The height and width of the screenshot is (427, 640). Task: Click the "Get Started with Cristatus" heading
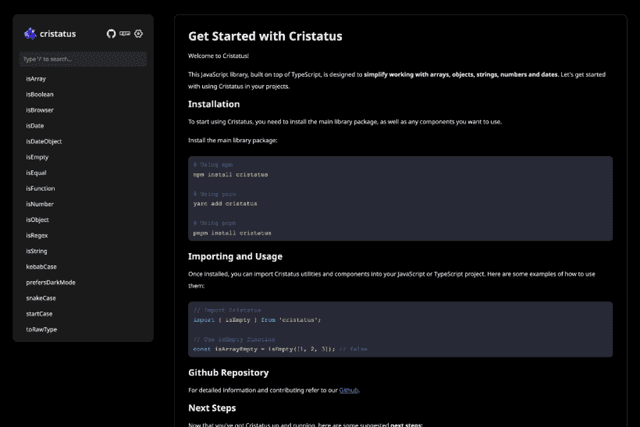pos(265,36)
